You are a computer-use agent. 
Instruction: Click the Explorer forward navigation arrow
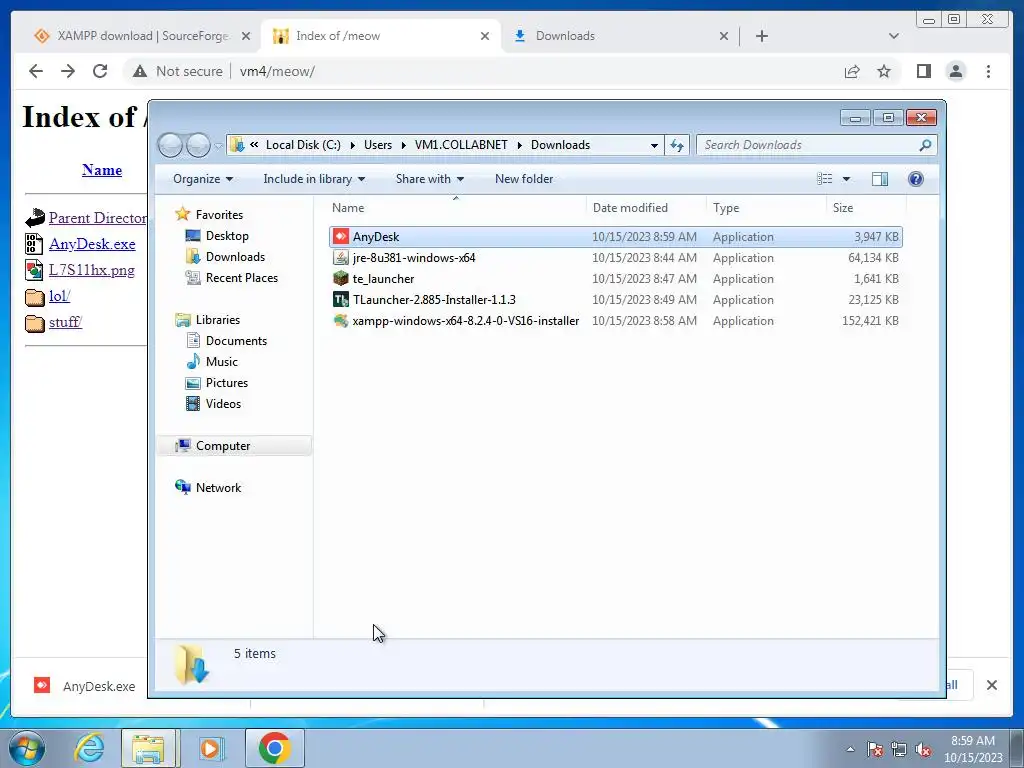[x=198, y=145]
